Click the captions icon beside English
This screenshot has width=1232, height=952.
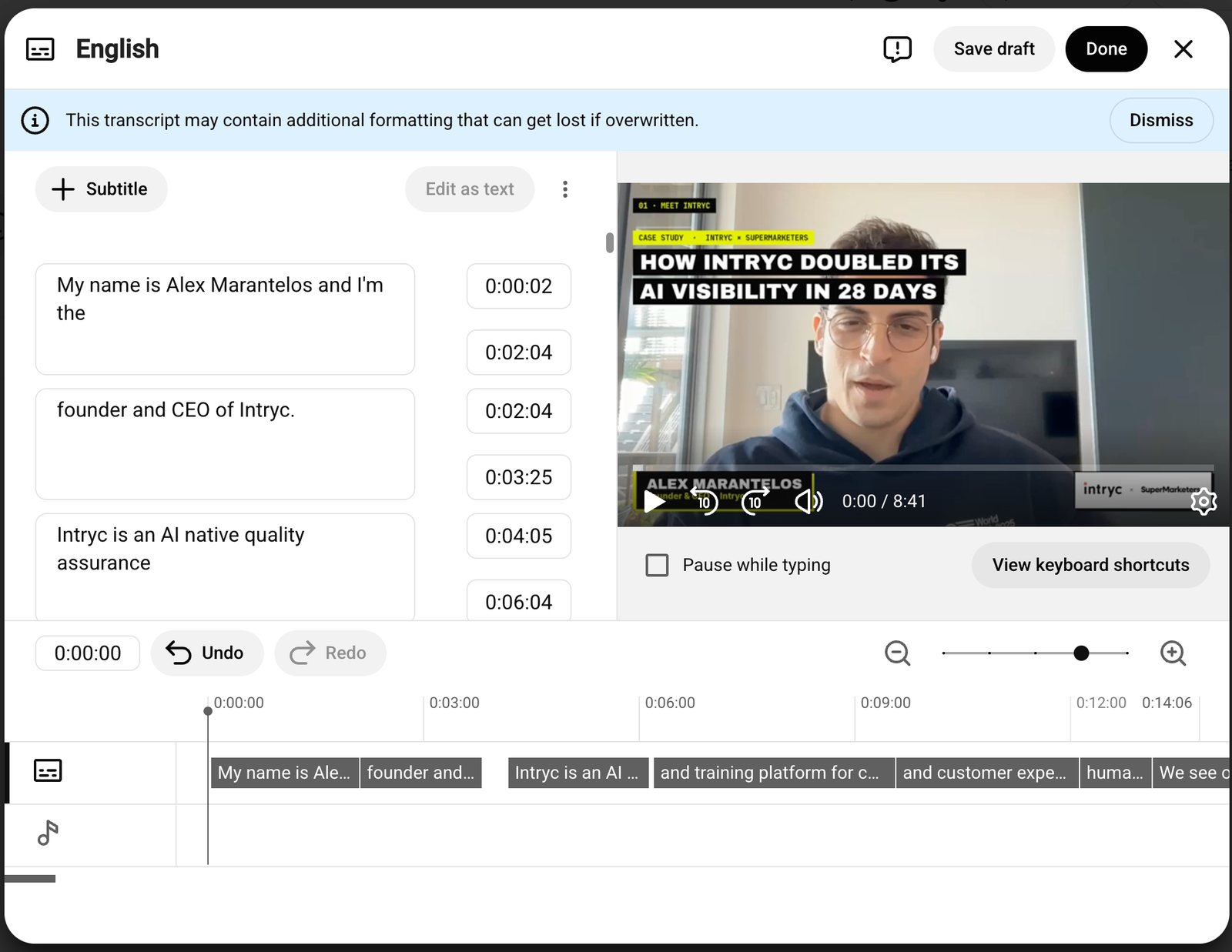click(40, 49)
